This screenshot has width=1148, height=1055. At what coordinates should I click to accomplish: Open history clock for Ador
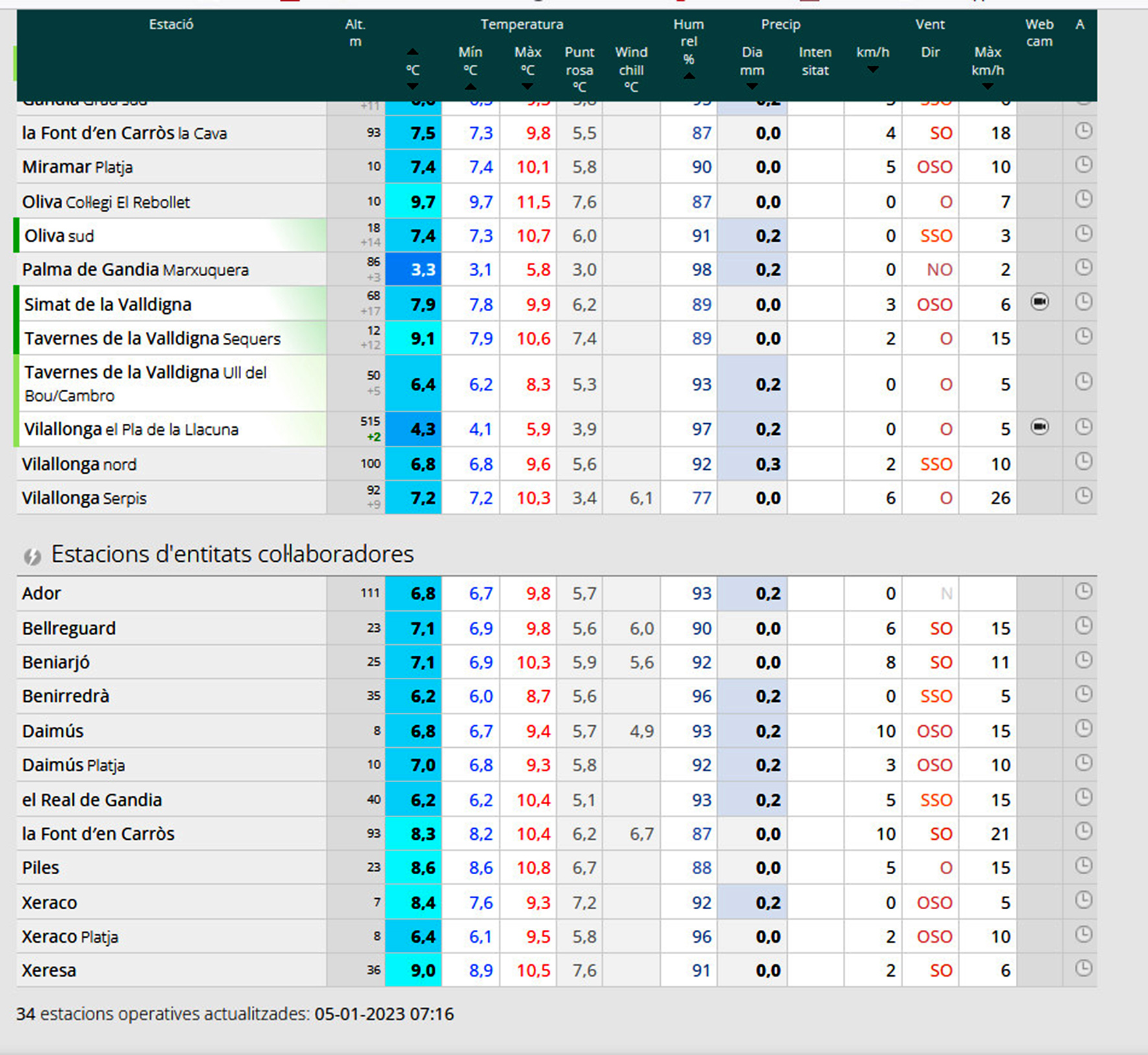pos(1084,591)
